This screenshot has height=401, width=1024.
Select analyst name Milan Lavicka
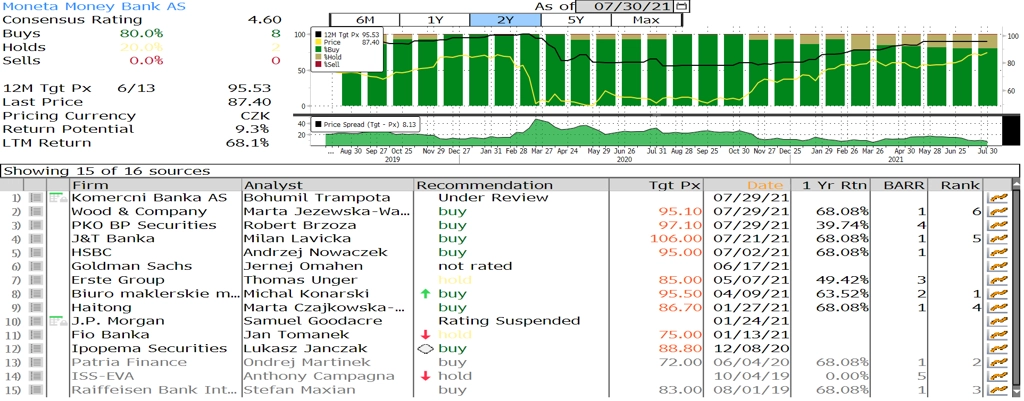297,239
